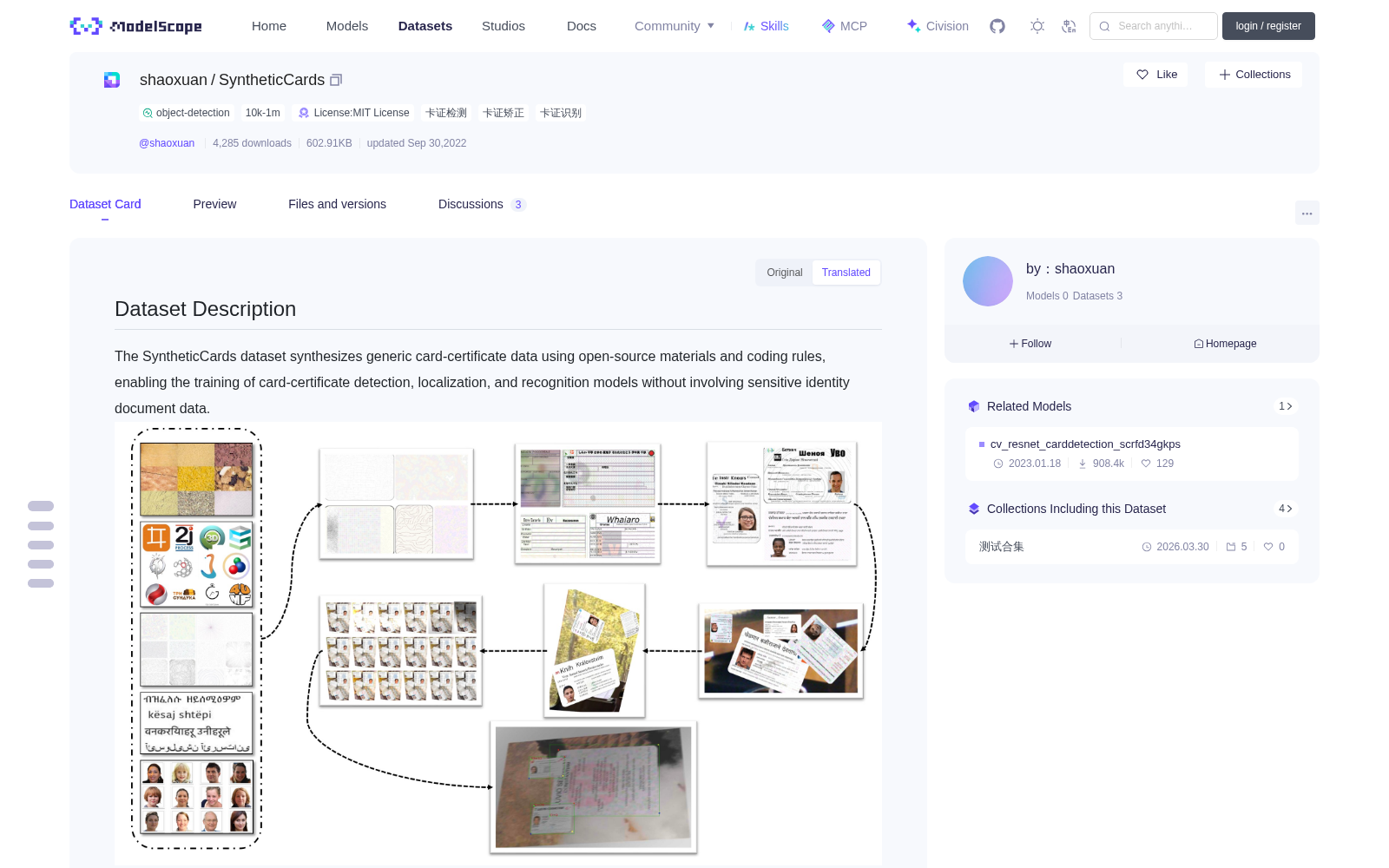Select the Translated description option

pyautogui.click(x=846, y=273)
